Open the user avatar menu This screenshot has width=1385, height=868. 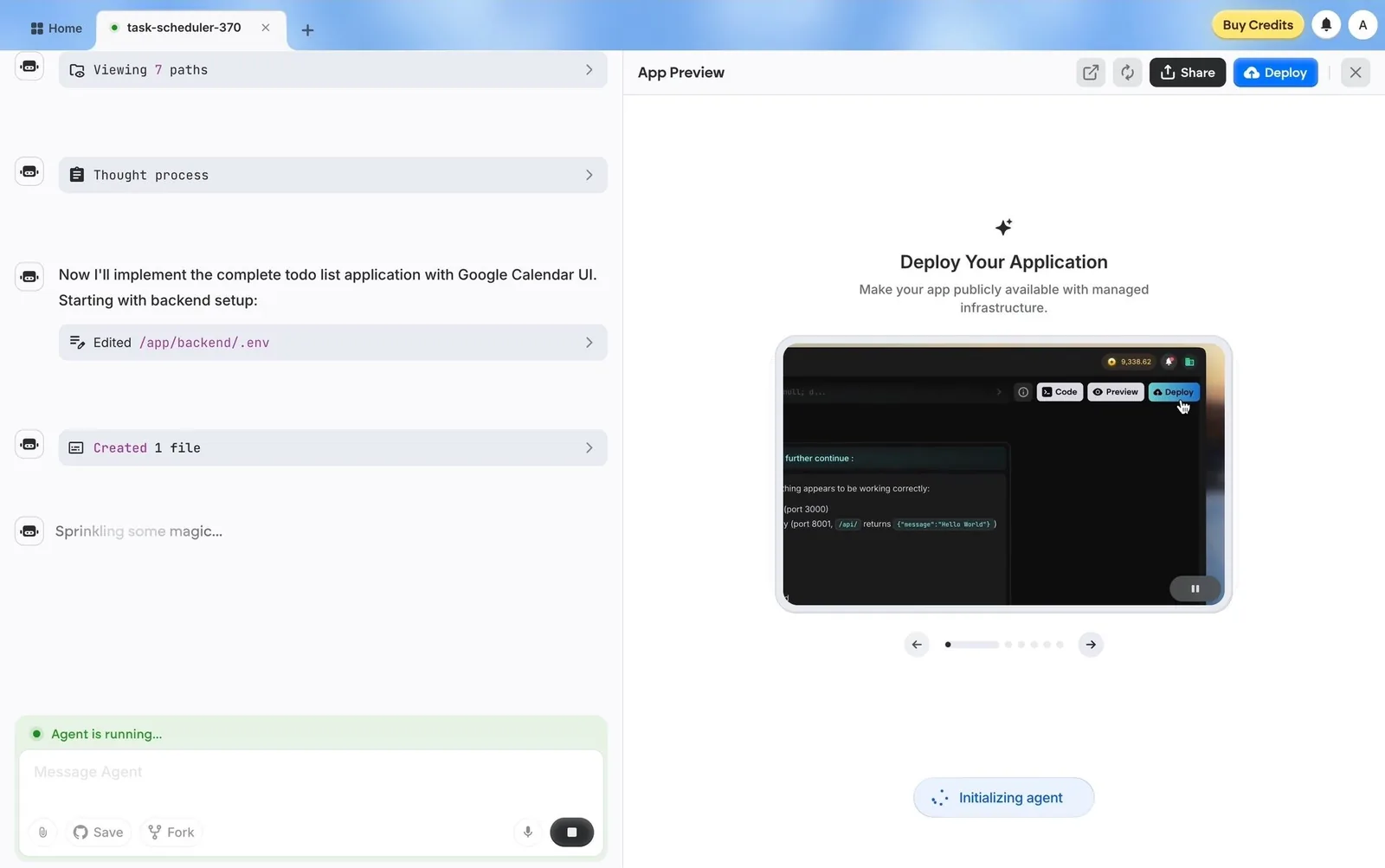coord(1362,25)
